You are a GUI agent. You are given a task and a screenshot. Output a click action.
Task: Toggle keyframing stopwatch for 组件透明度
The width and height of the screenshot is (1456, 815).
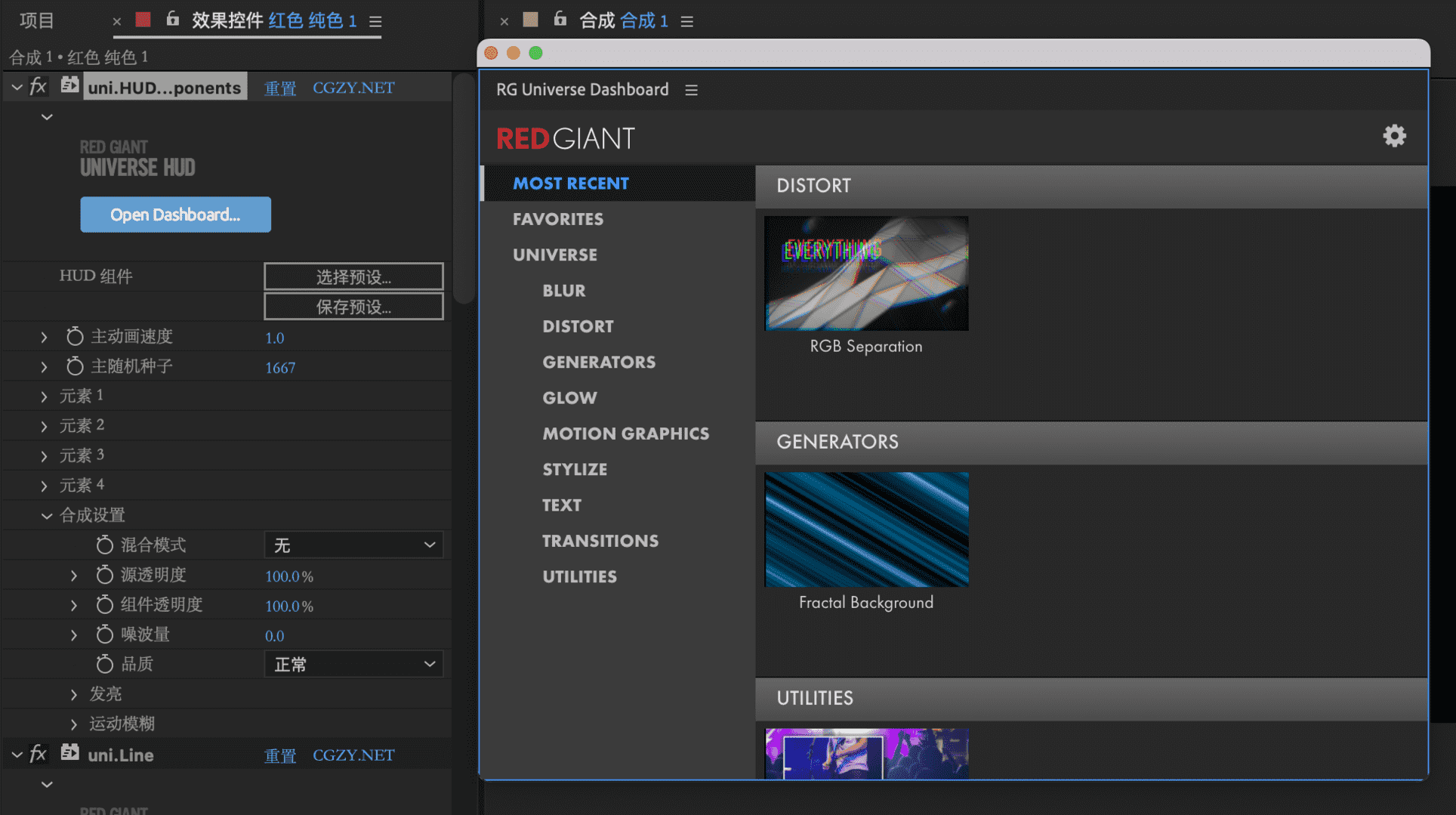click(105, 604)
